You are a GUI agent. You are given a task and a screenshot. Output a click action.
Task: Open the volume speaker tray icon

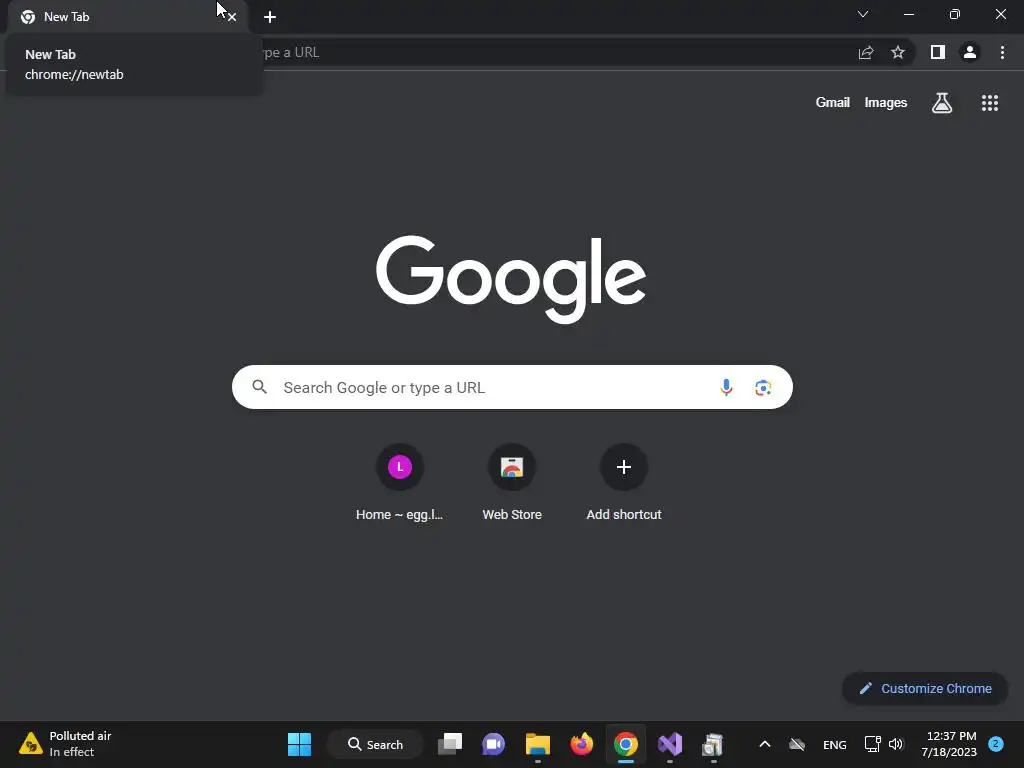(896, 744)
